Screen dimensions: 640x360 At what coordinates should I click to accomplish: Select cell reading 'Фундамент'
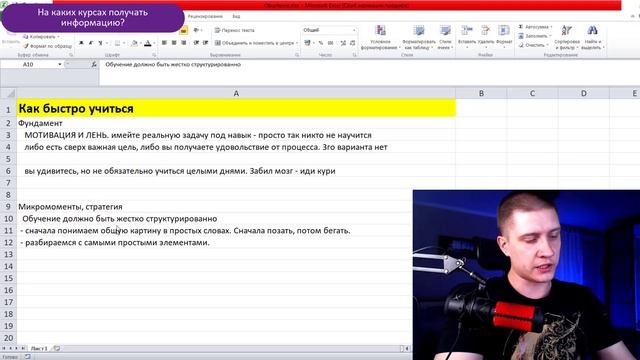pos(236,123)
